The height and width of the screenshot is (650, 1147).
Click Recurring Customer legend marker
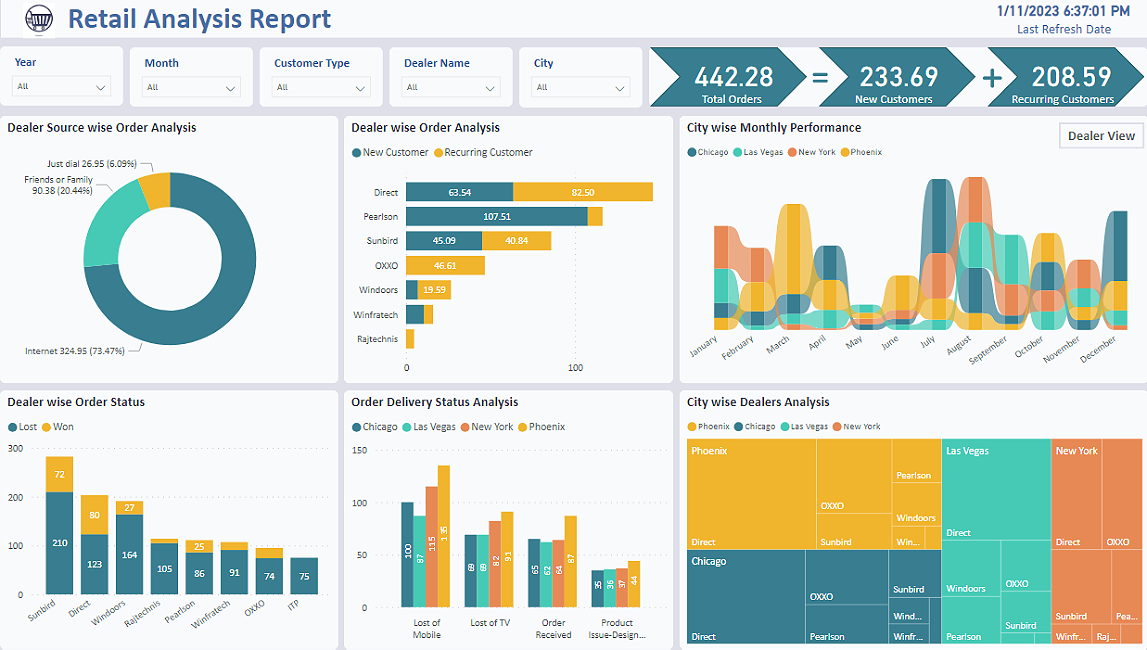pyautogui.click(x=438, y=153)
